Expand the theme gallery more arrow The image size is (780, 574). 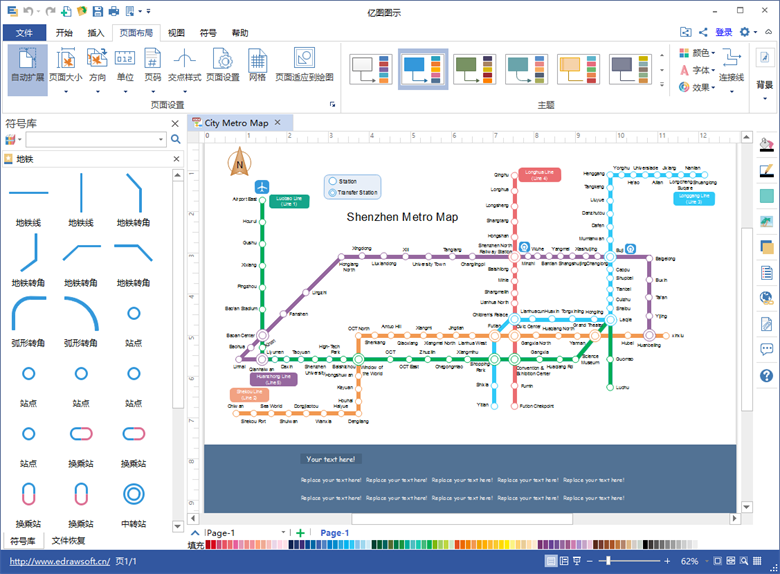click(662, 85)
